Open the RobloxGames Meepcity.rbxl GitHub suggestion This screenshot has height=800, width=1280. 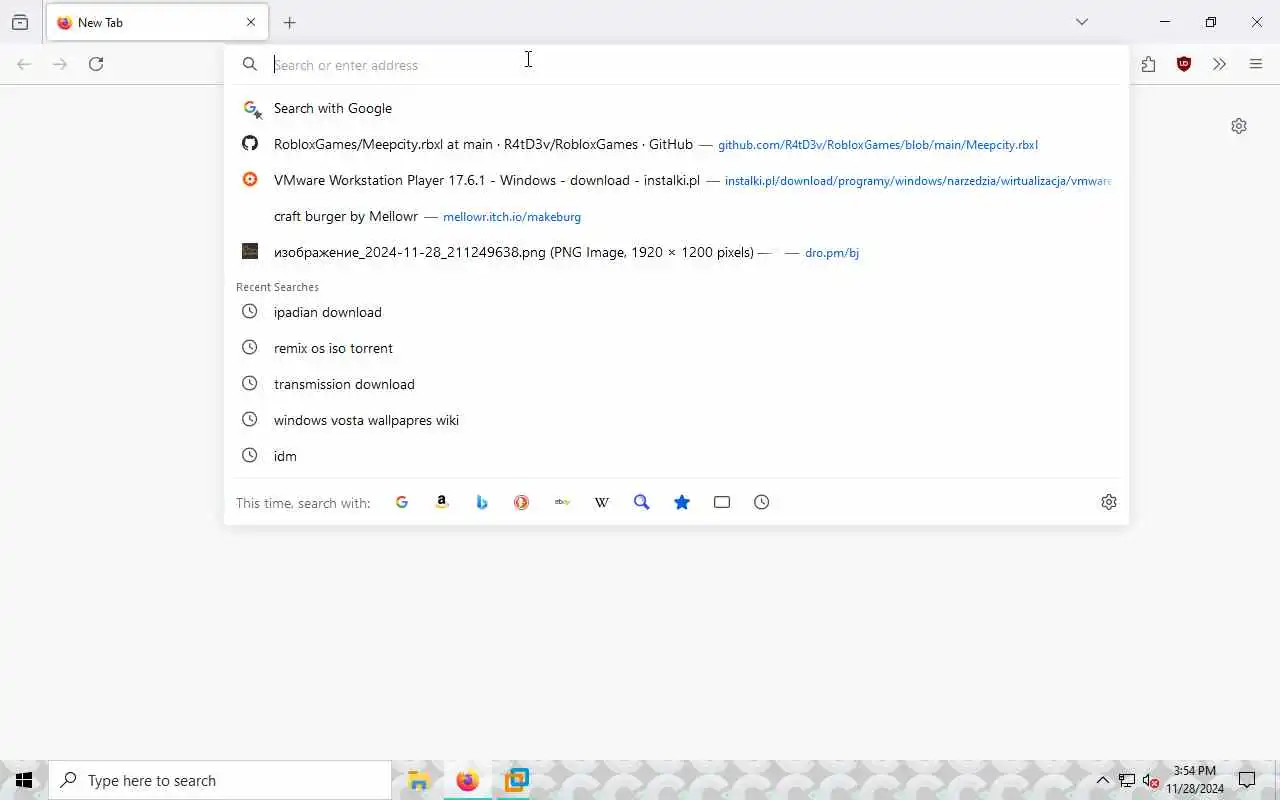(x=676, y=144)
